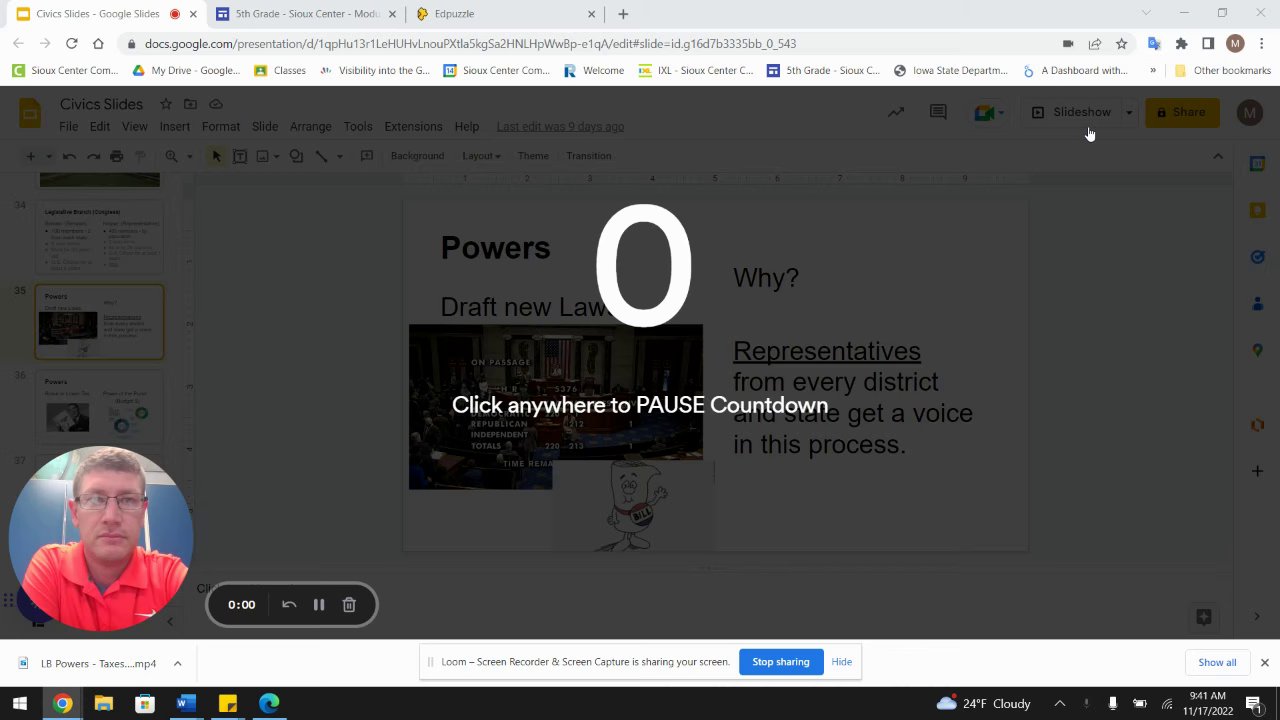The height and width of the screenshot is (720, 1280).
Task: Open the Edit menu
Action: pyautogui.click(x=100, y=127)
